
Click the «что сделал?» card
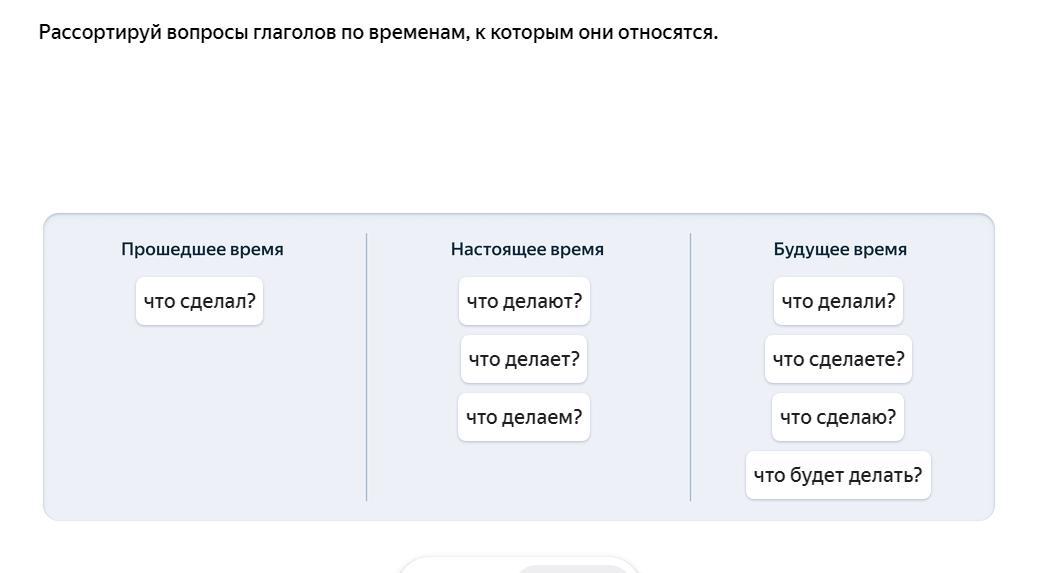(x=199, y=301)
